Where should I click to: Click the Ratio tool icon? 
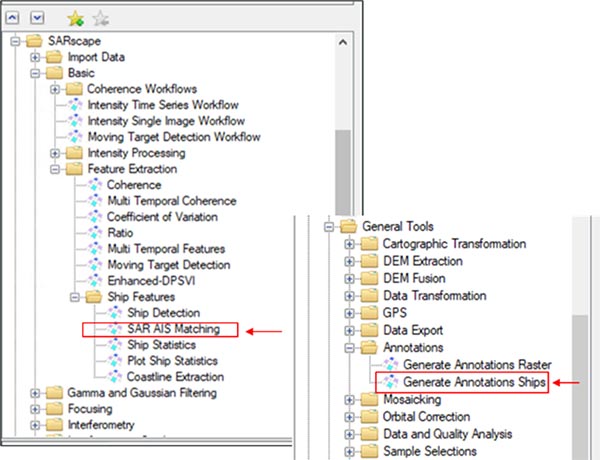[x=95, y=233]
